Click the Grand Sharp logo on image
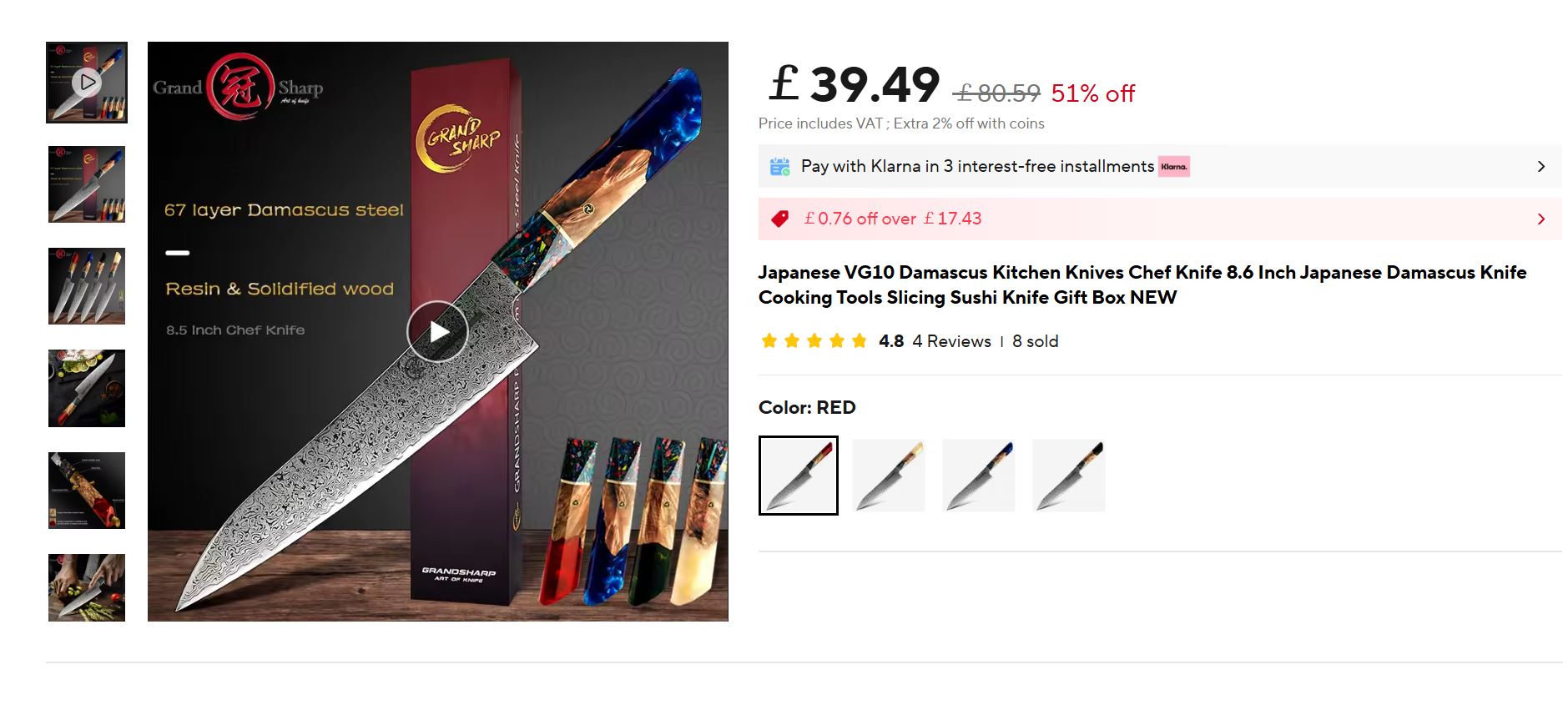Screen dimensions: 1568x715 pos(238,90)
